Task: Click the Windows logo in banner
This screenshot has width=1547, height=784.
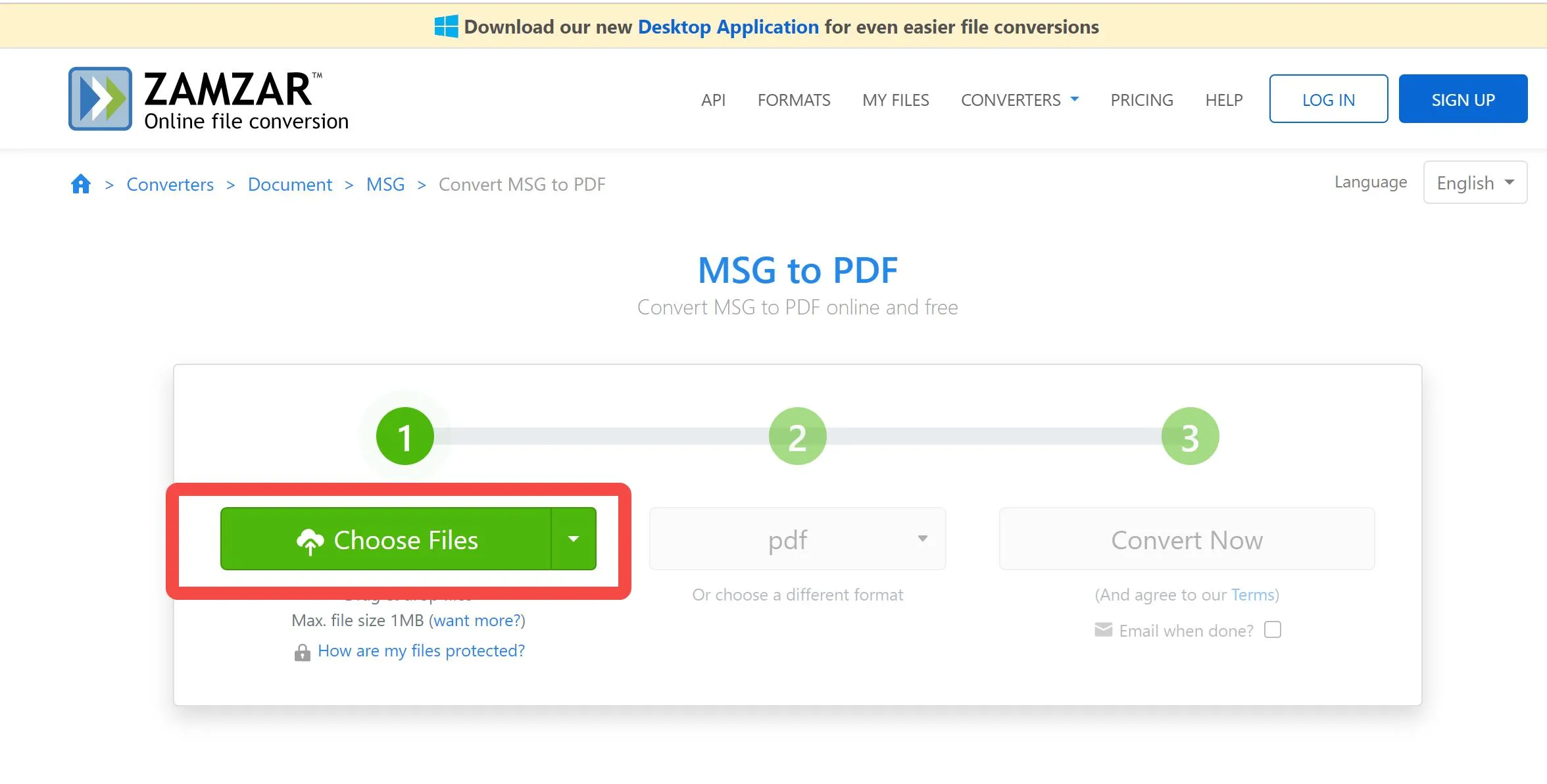Action: click(x=446, y=27)
